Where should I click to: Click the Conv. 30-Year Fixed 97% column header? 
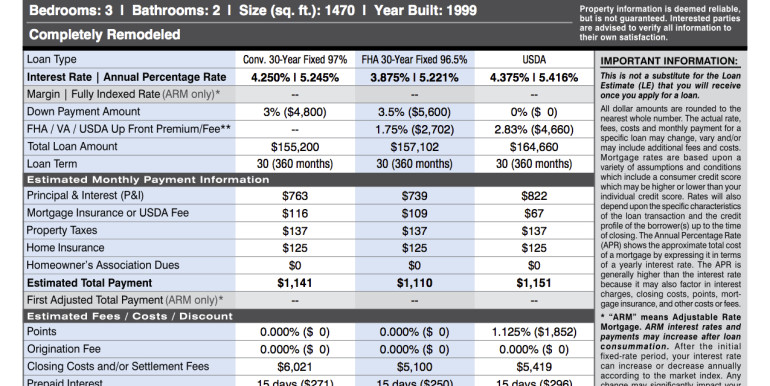click(x=295, y=60)
